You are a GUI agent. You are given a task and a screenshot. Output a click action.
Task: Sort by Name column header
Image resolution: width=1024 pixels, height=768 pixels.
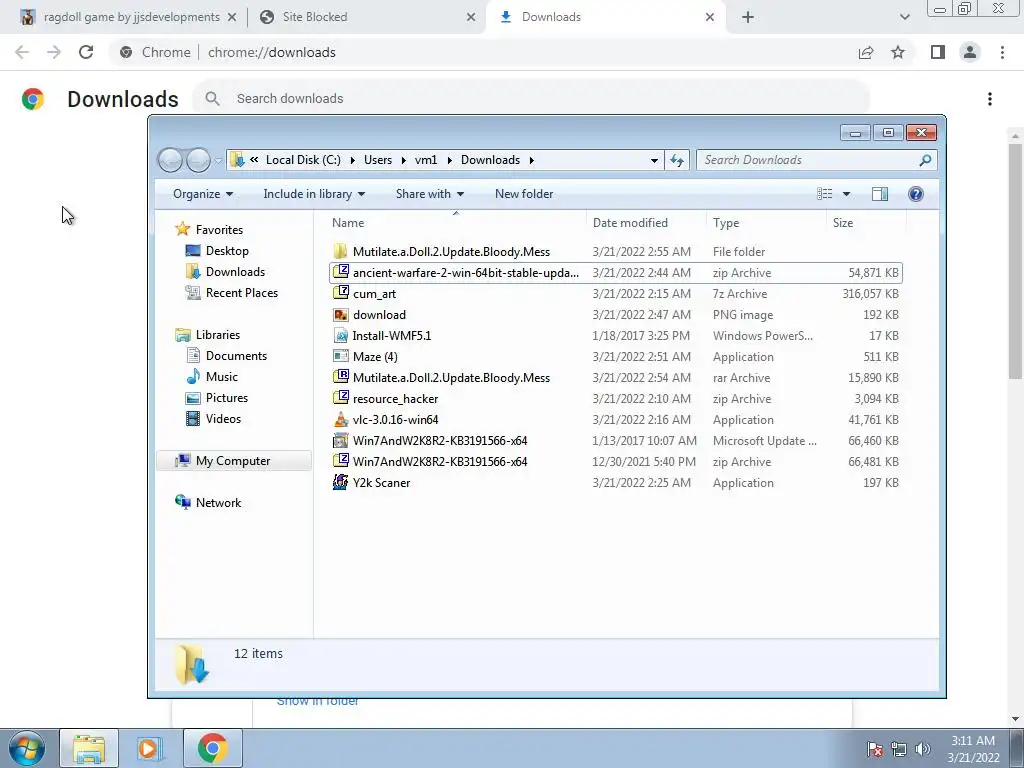[x=456, y=223]
